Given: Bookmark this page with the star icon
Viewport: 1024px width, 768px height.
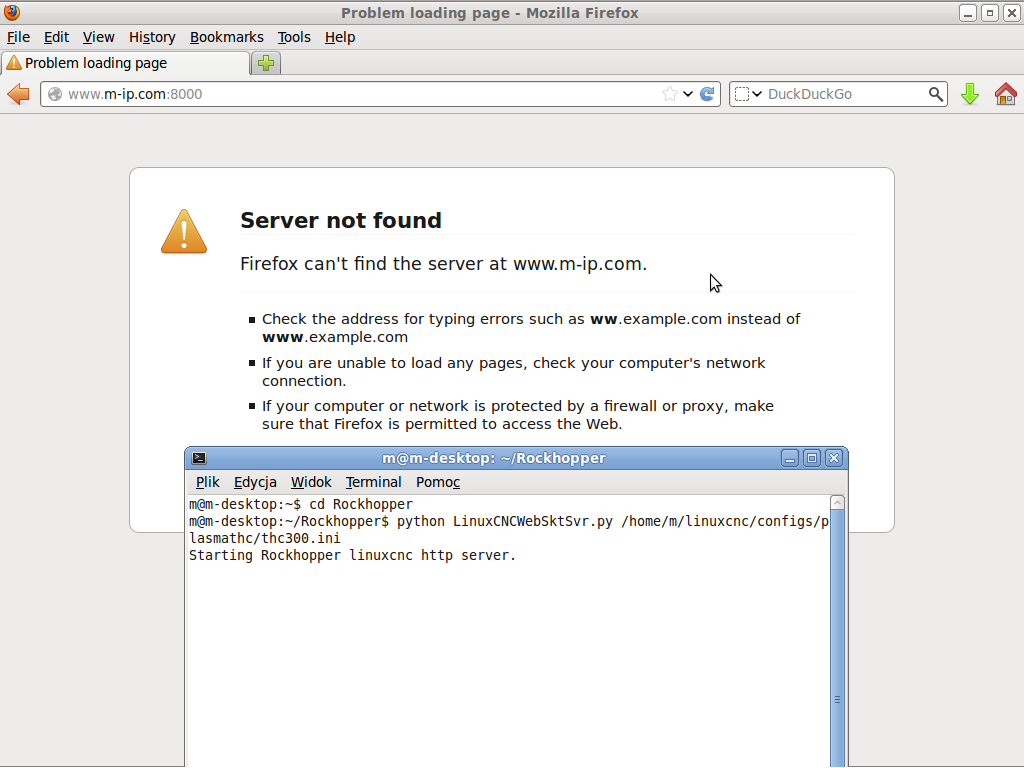Looking at the screenshot, I should coord(669,94).
